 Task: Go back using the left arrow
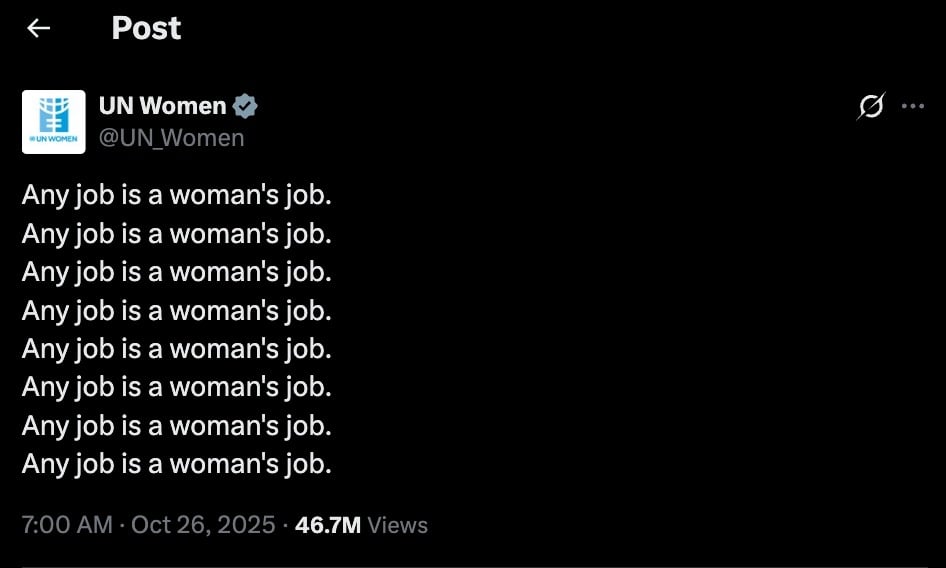tap(38, 28)
